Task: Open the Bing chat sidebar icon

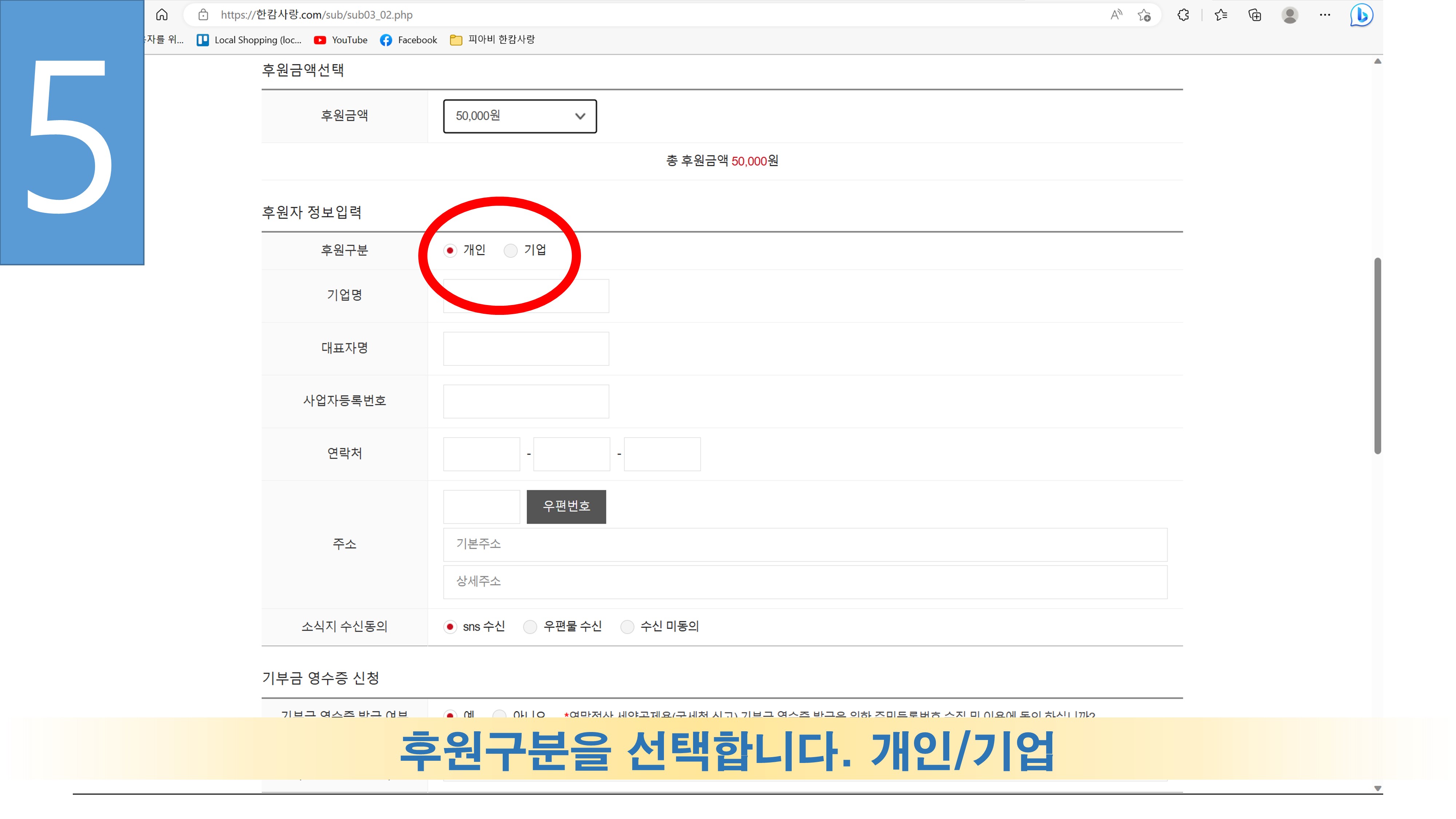Action: click(1361, 15)
